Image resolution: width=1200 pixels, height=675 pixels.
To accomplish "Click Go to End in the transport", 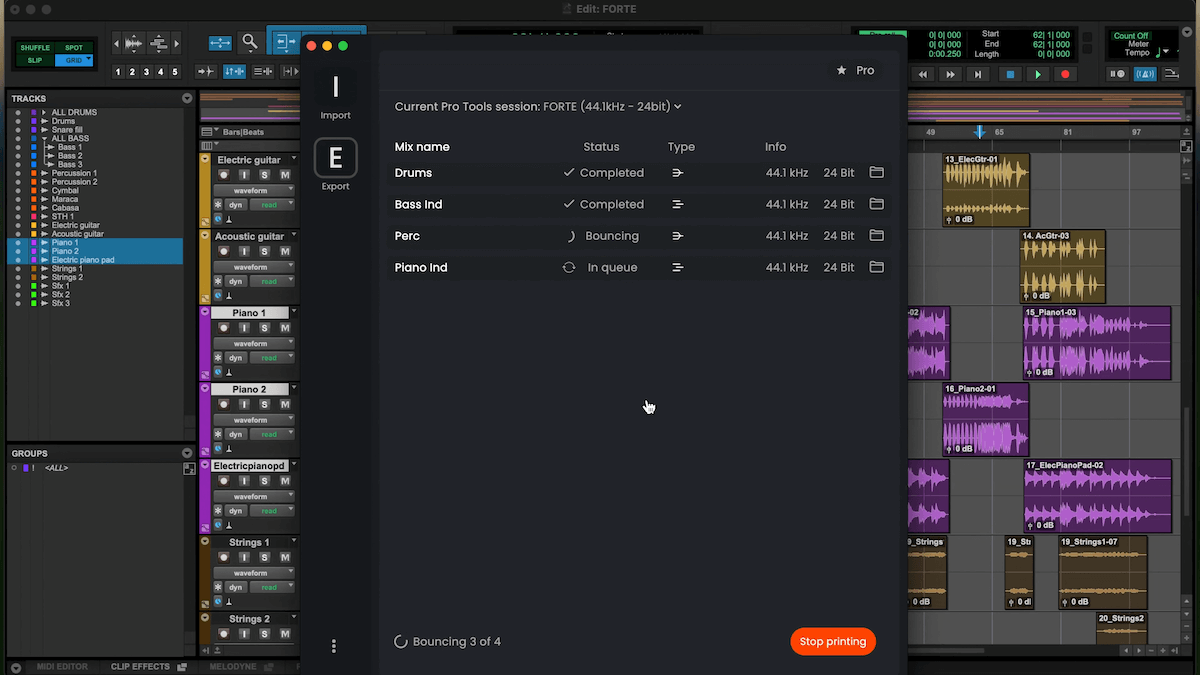I will tap(979, 74).
